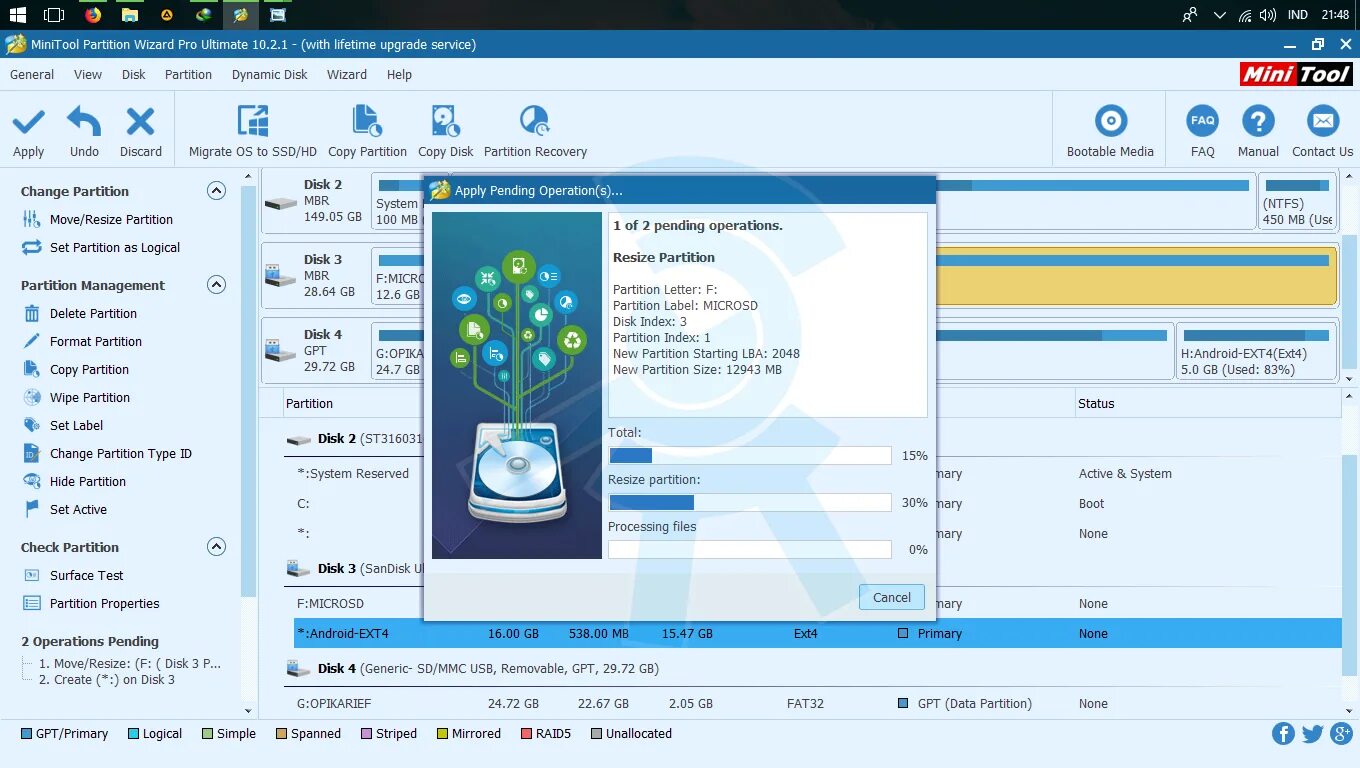Select pending operation 1. Move/Resize
Screen dimensions: 1360x768
pyautogui.click(x=130, y=663)
